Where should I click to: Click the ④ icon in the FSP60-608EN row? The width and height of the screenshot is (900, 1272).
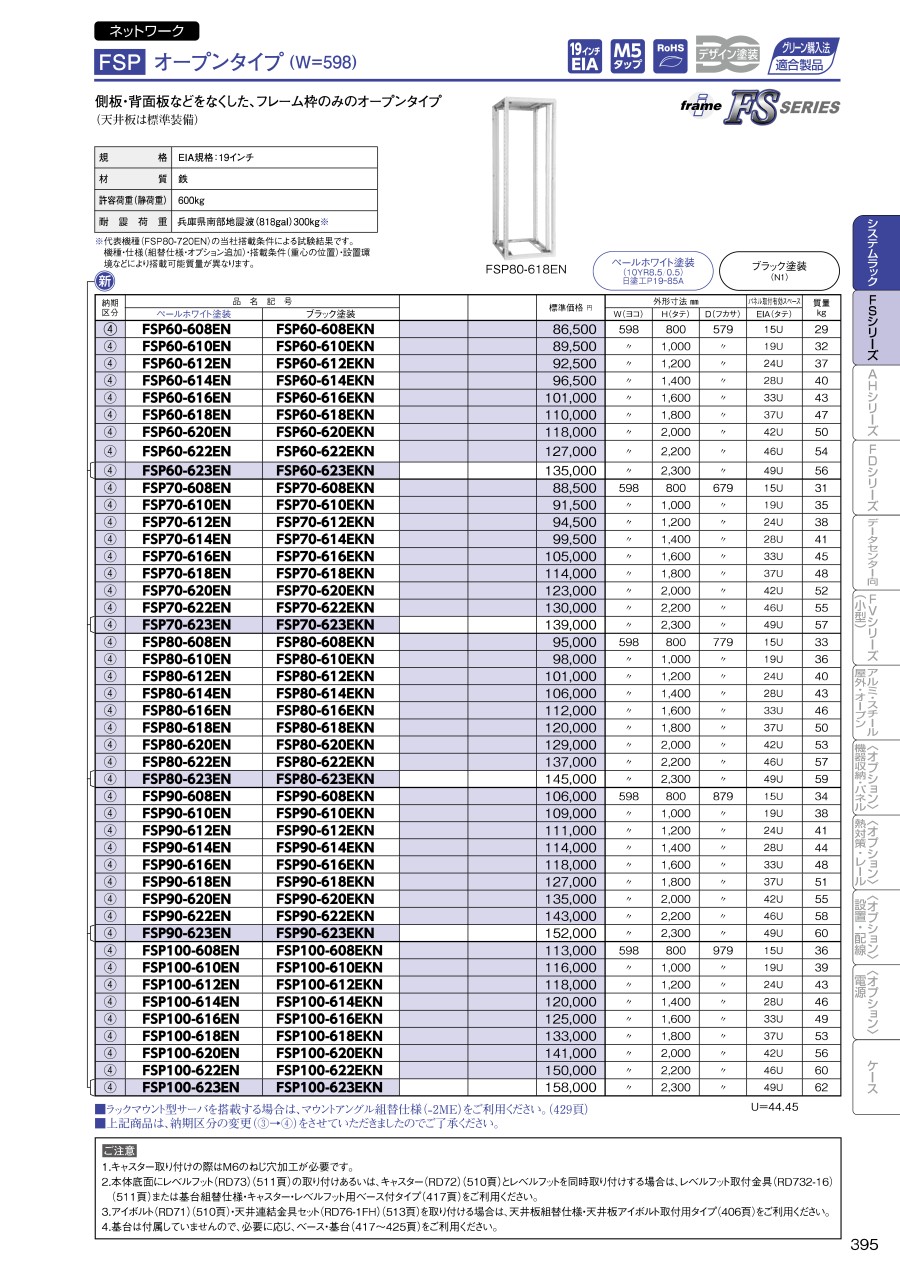(x=110, y=329)
